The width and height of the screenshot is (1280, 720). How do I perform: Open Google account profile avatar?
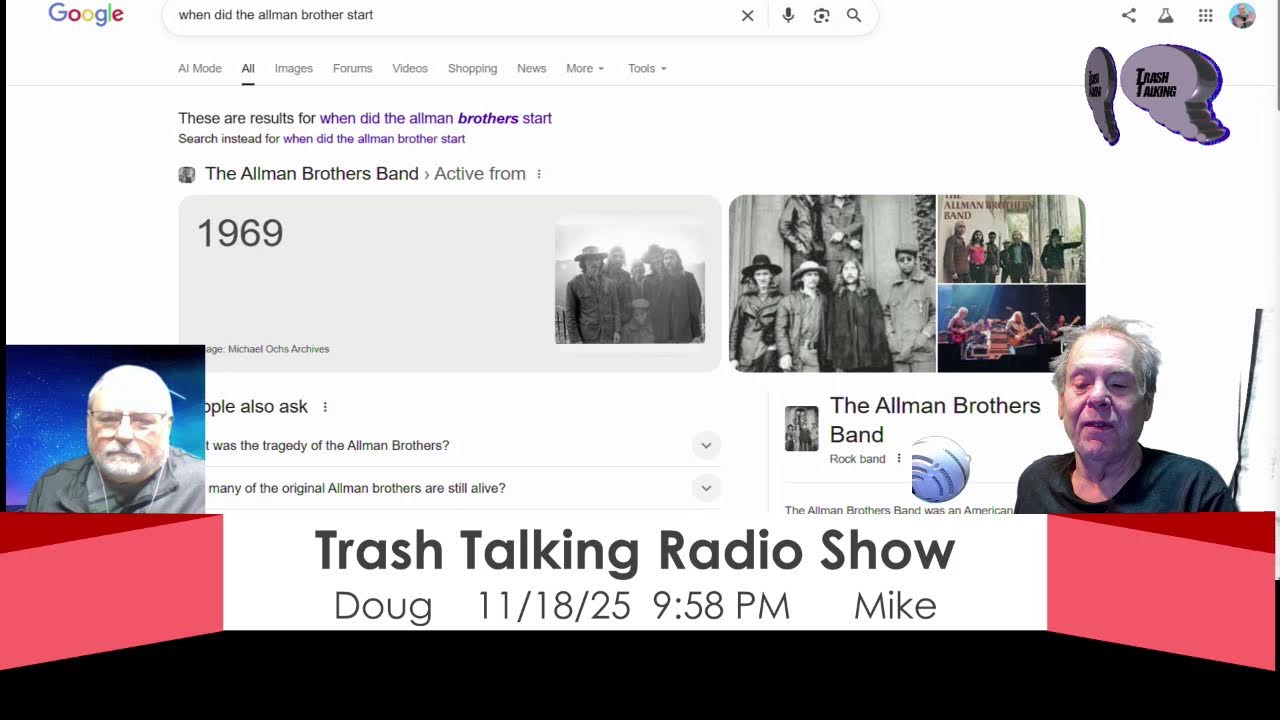1242,15
